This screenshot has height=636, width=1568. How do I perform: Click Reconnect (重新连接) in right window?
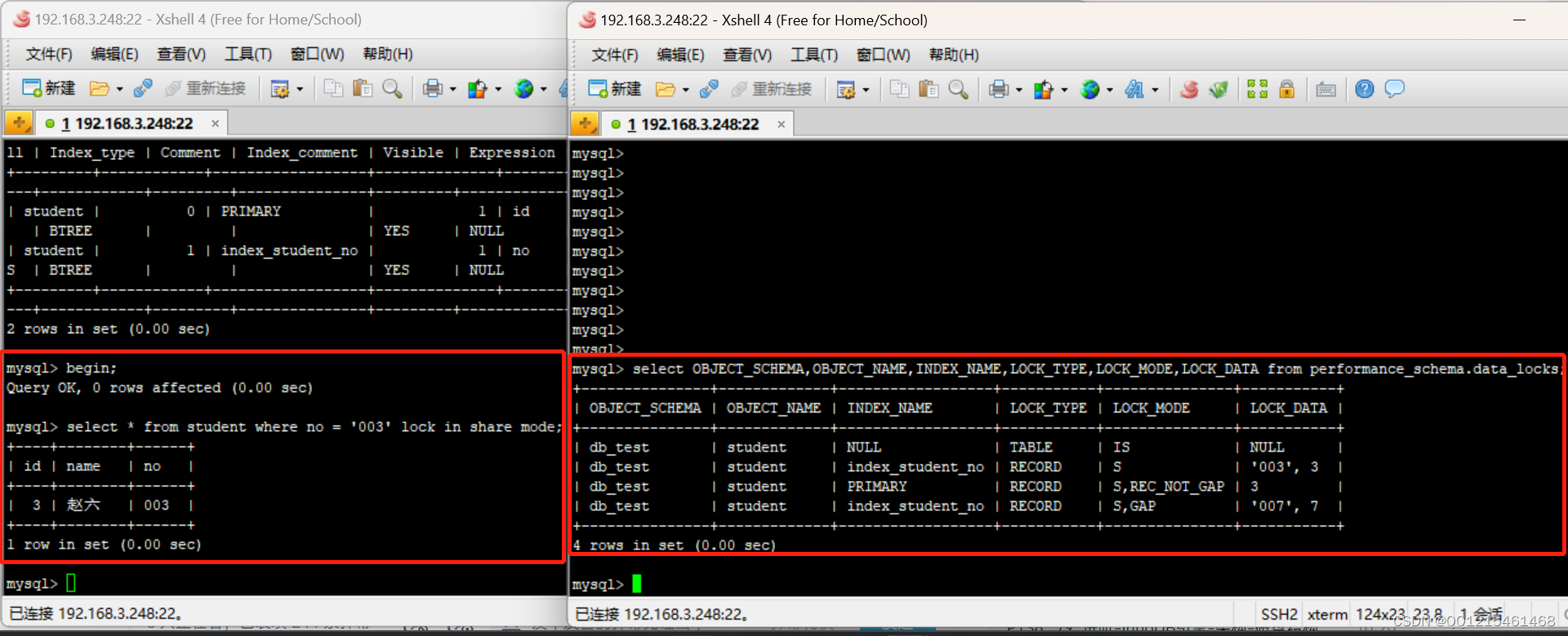772,89
